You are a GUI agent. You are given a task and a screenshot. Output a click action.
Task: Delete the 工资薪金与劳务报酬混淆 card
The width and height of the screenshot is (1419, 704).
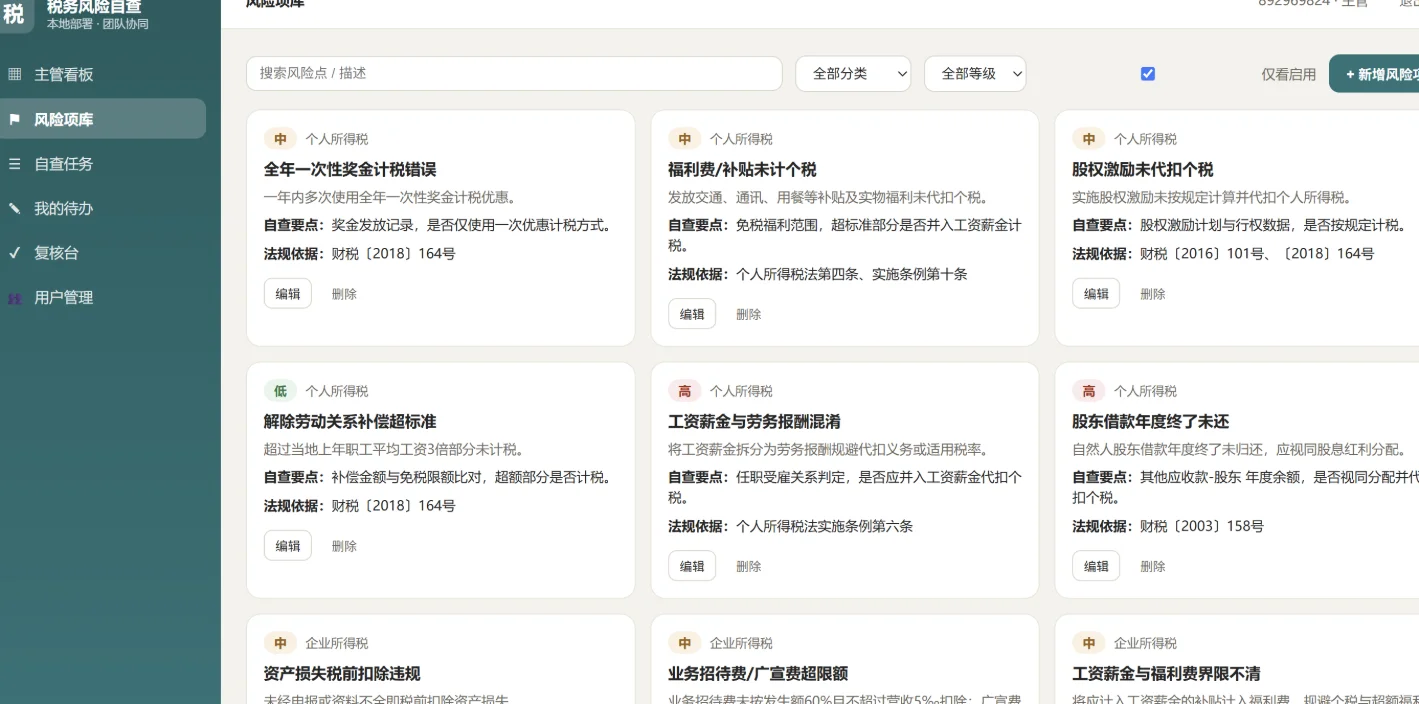click(748, 566)
